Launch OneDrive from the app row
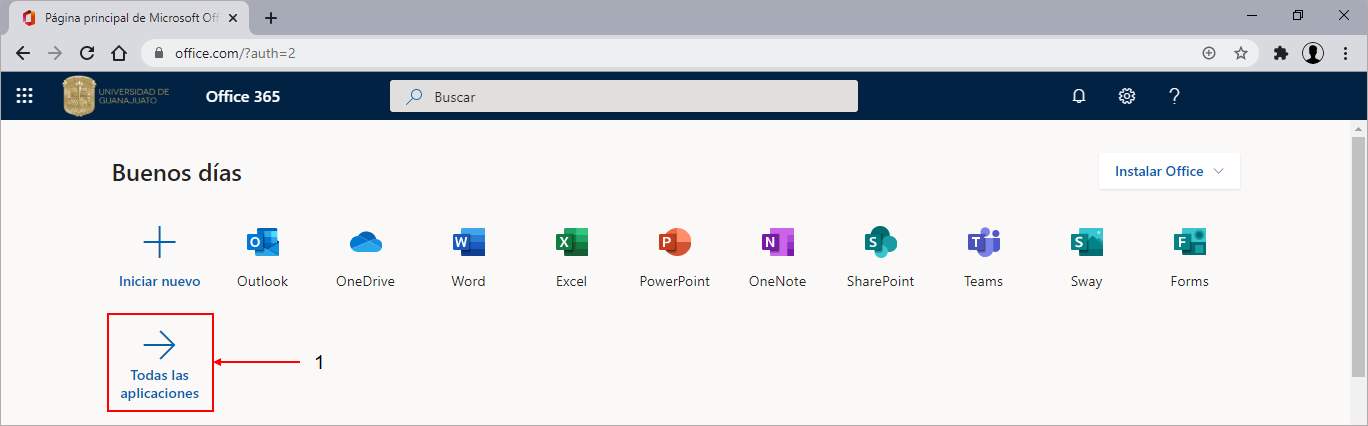This screenshot has height=426, width=1368. [366, 242]
